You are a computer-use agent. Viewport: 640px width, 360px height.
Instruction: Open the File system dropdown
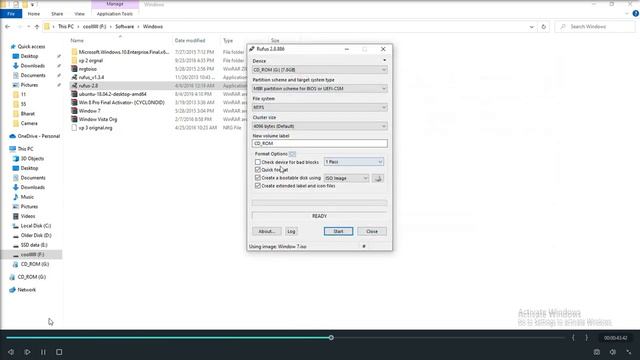pyautogui.click(x=320, y=107)
